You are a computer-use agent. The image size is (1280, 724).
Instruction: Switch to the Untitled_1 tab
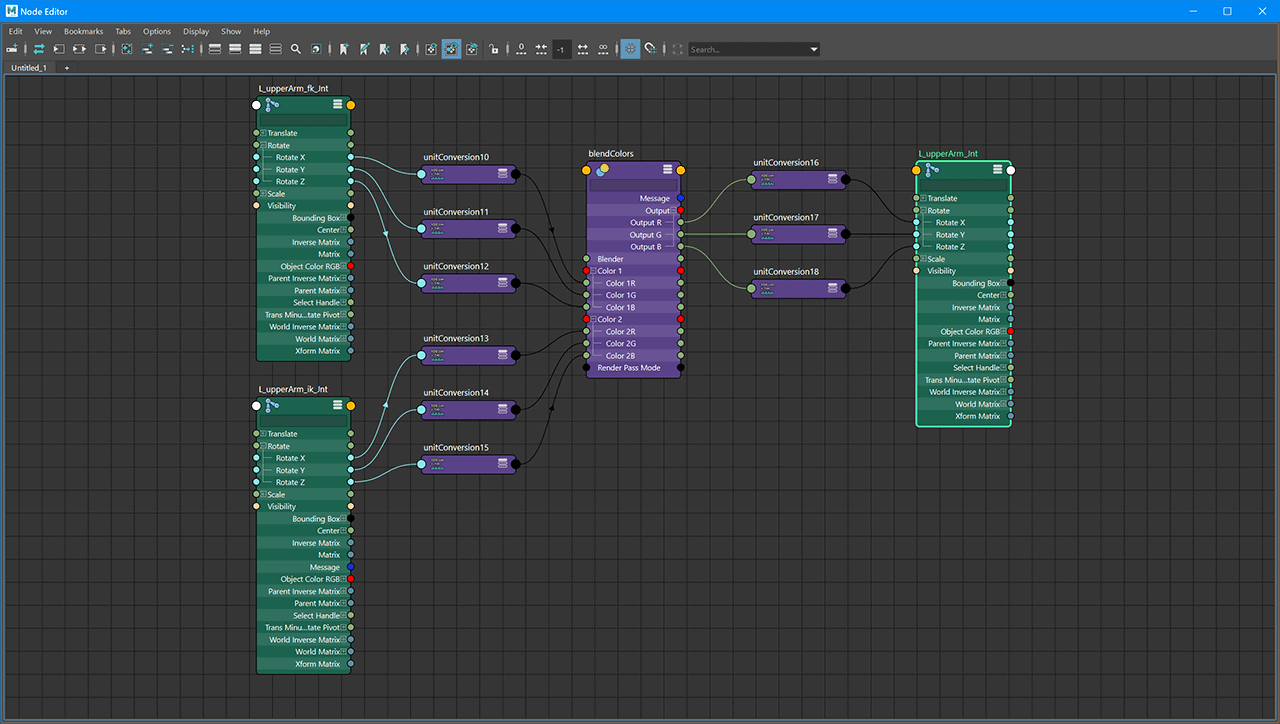(x=29, y=68)
